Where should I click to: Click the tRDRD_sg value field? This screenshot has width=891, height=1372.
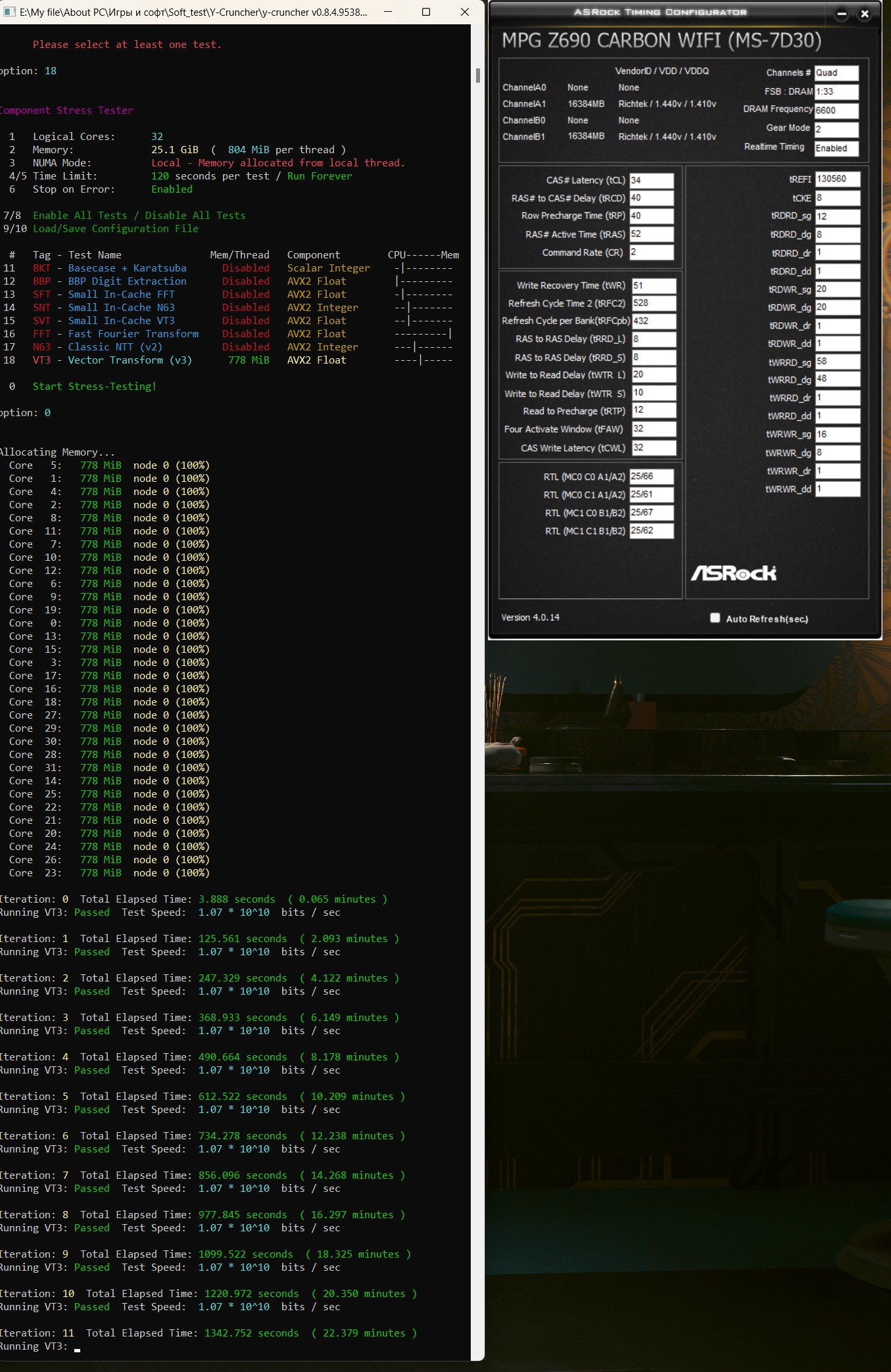coord(838,216)
